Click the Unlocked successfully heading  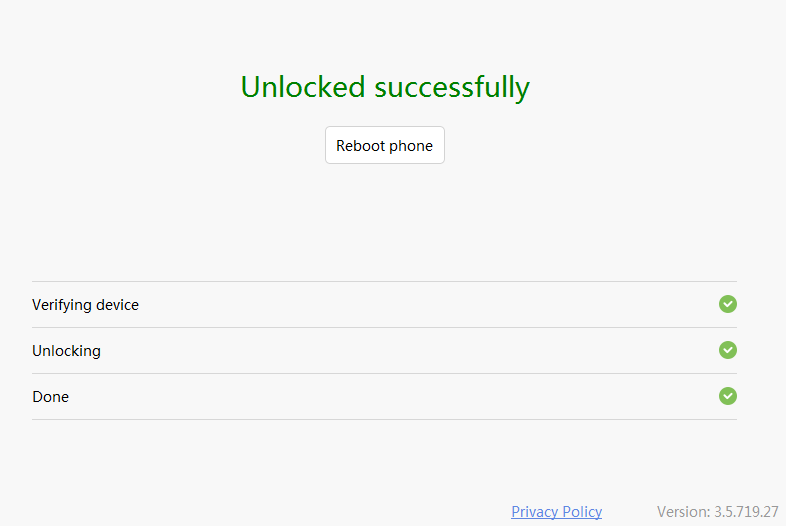click(385, 87)
